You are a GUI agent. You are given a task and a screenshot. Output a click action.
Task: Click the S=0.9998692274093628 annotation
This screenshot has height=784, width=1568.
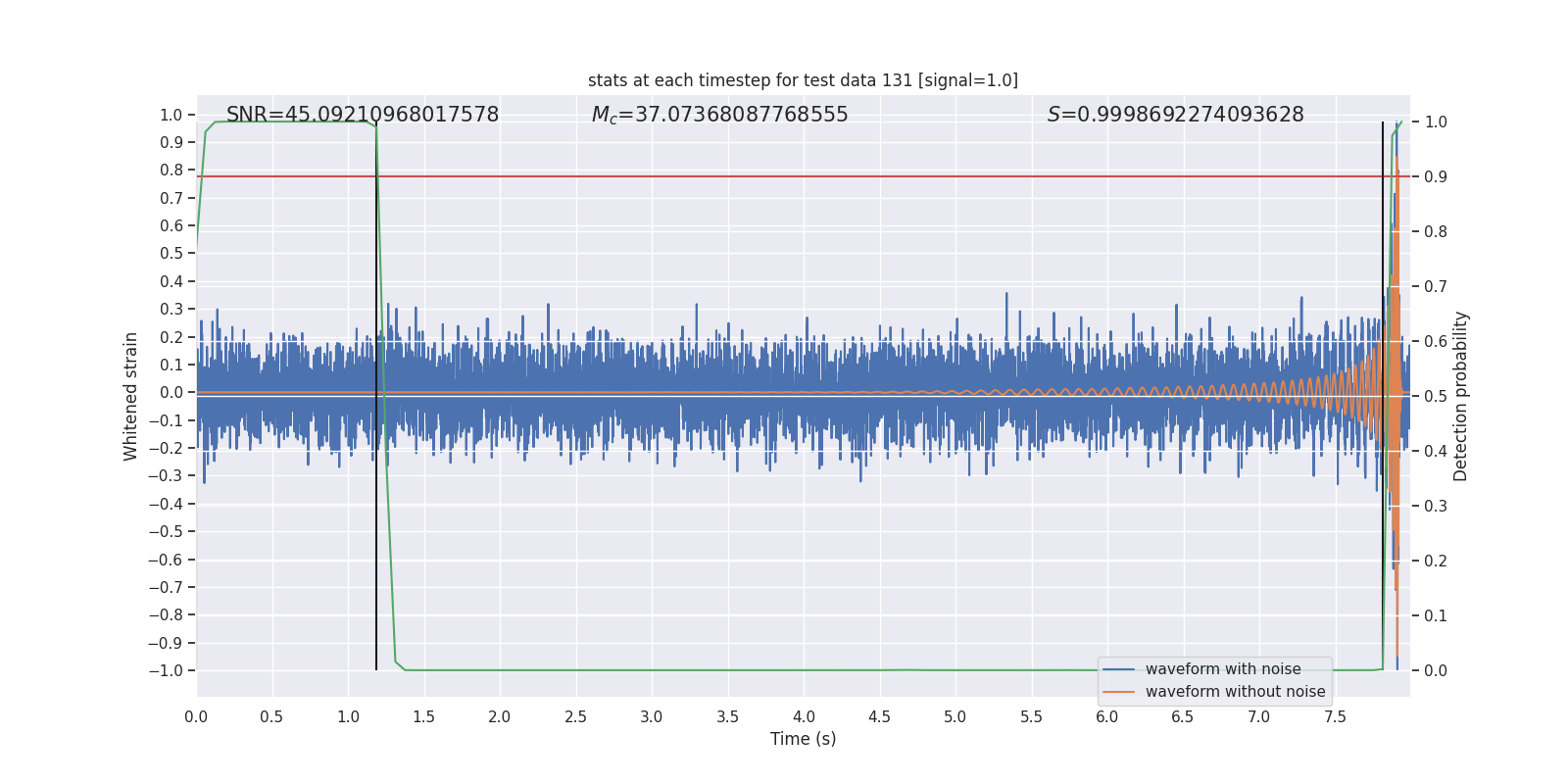pyautogui.click(x=1176, y=115)
